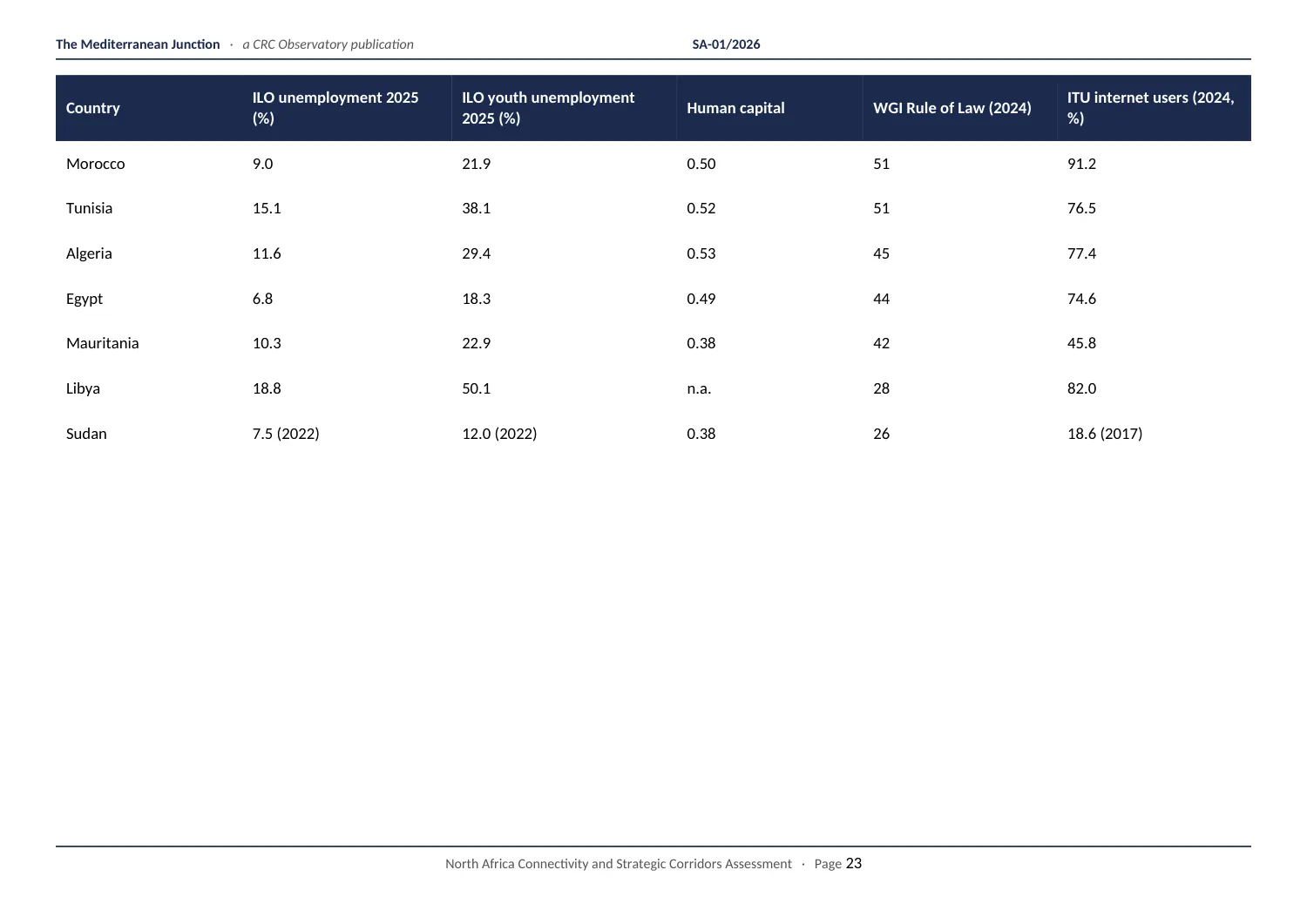Click the 'WGI Rule of Law (2024)' header

[x=951, y=108]
